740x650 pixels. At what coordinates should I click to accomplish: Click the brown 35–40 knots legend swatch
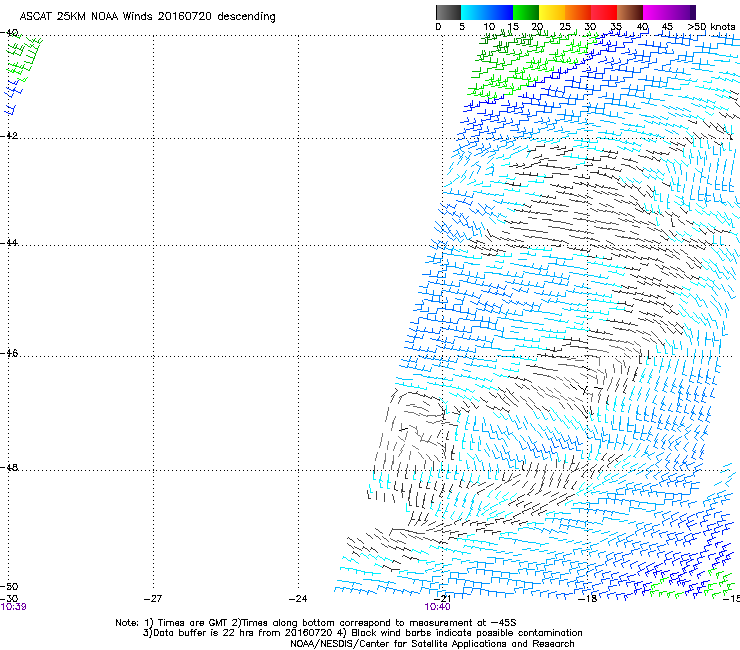630,12
